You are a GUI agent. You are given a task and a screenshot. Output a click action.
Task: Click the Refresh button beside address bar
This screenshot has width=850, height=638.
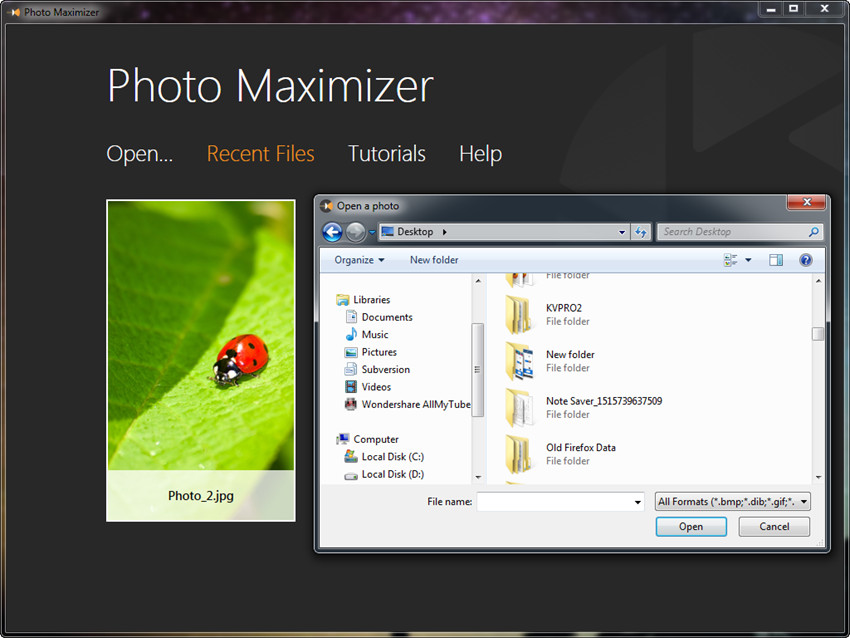click(x=641, y=232)
